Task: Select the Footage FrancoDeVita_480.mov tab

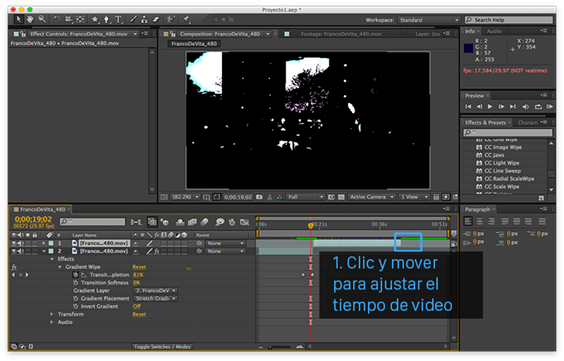Action: (x=341, y=34)
